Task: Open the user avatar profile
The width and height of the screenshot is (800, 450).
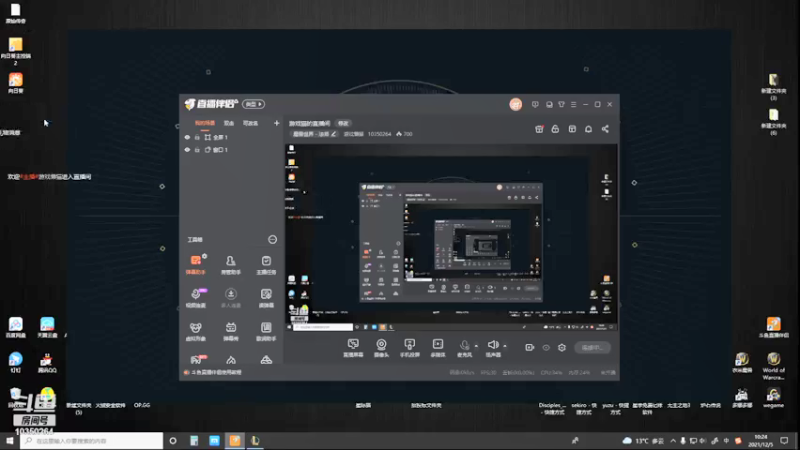Action: click(516, 105)
